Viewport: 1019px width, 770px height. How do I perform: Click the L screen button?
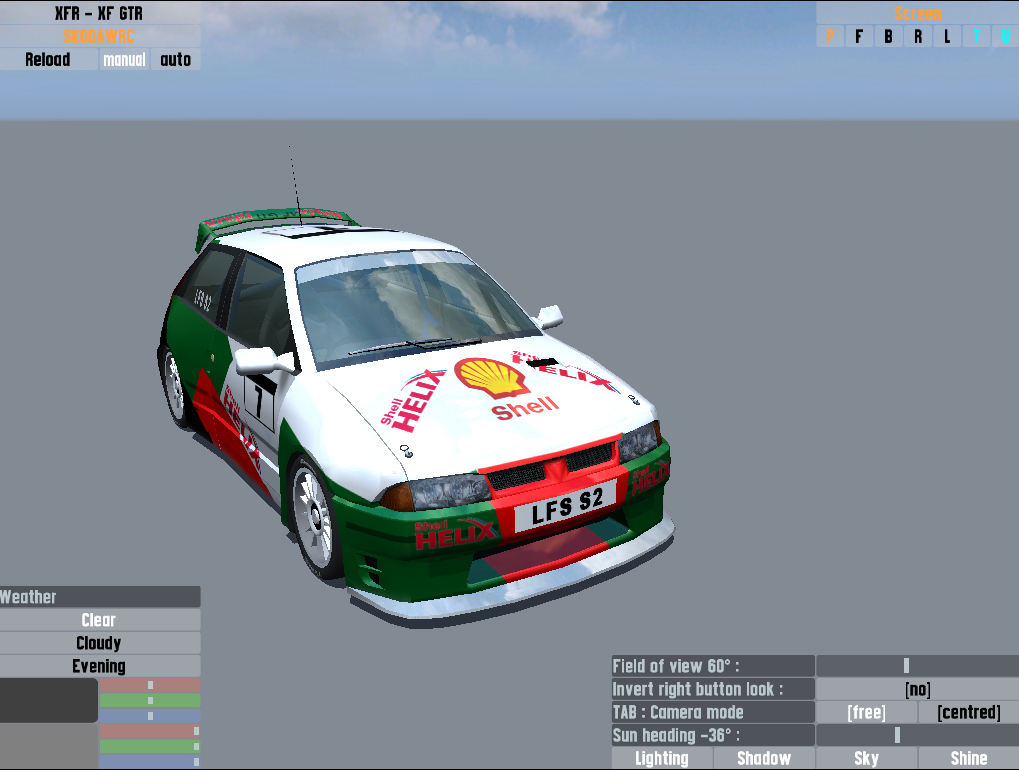[x=947, y=36]
